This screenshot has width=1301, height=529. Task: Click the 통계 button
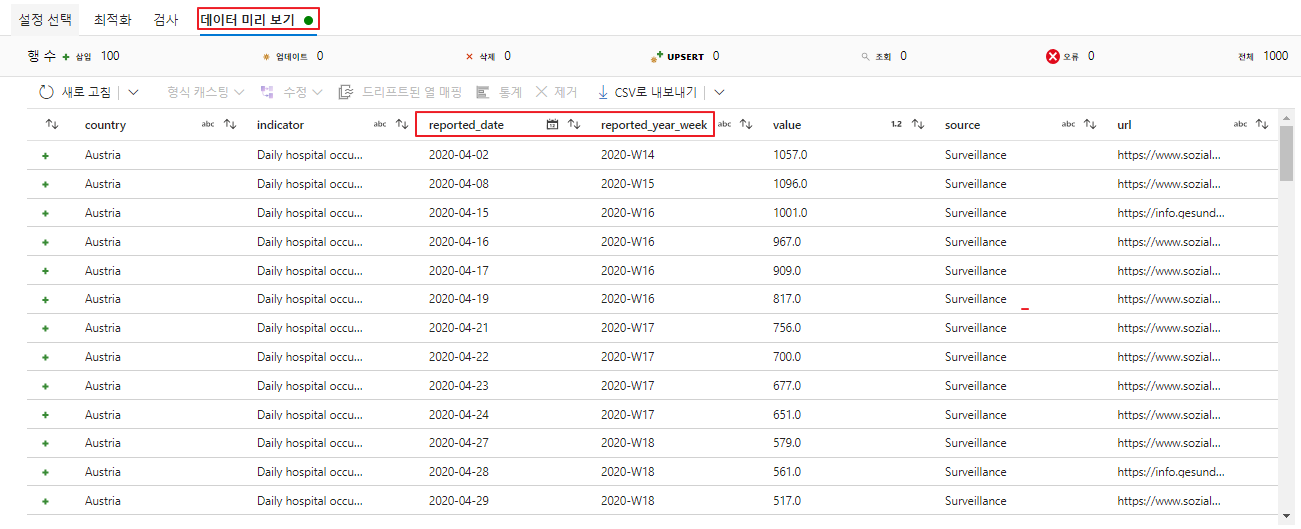tap(499, 92)
